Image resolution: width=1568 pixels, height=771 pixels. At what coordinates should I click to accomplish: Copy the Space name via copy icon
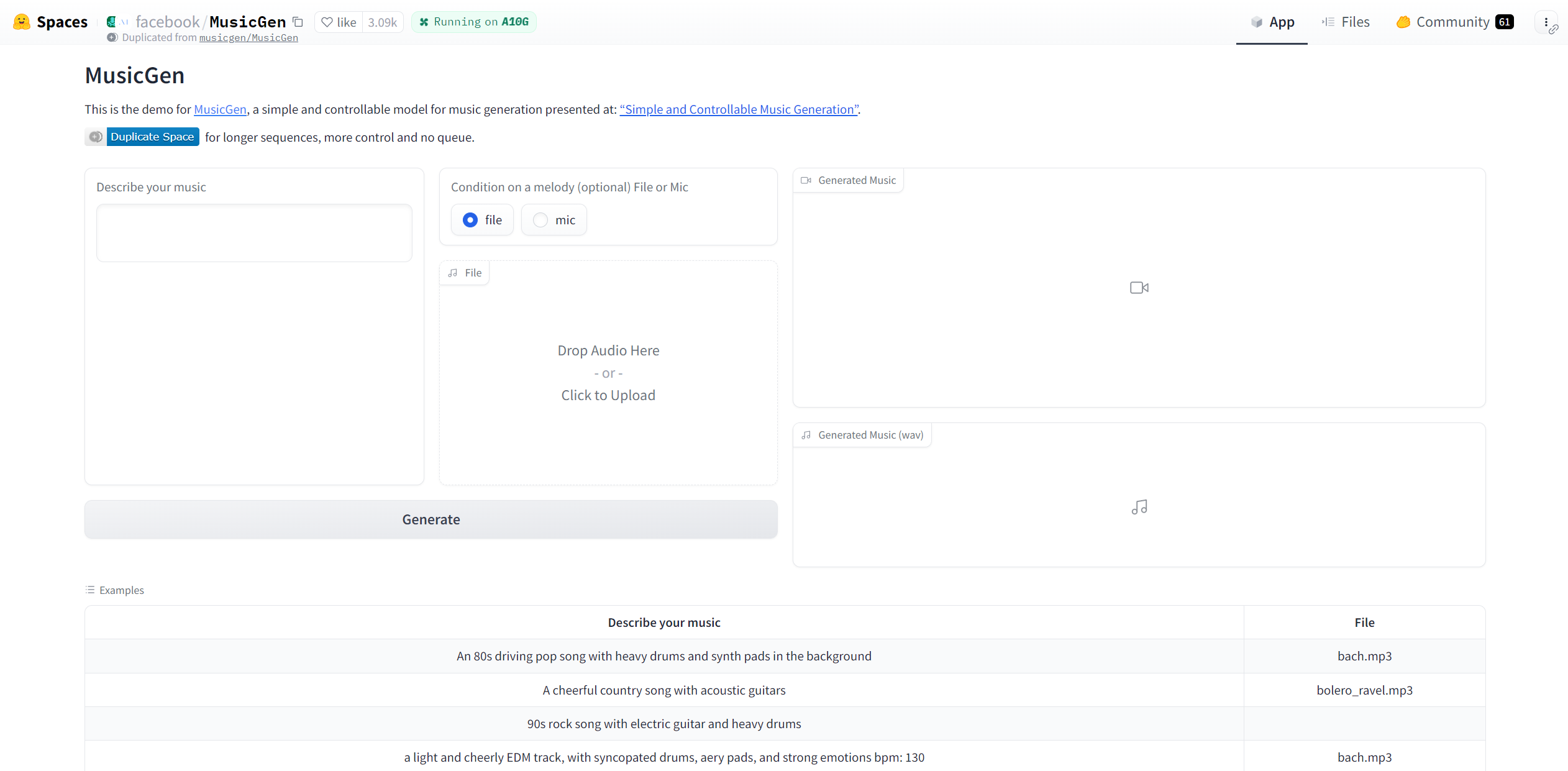click(x=298, y=22)
